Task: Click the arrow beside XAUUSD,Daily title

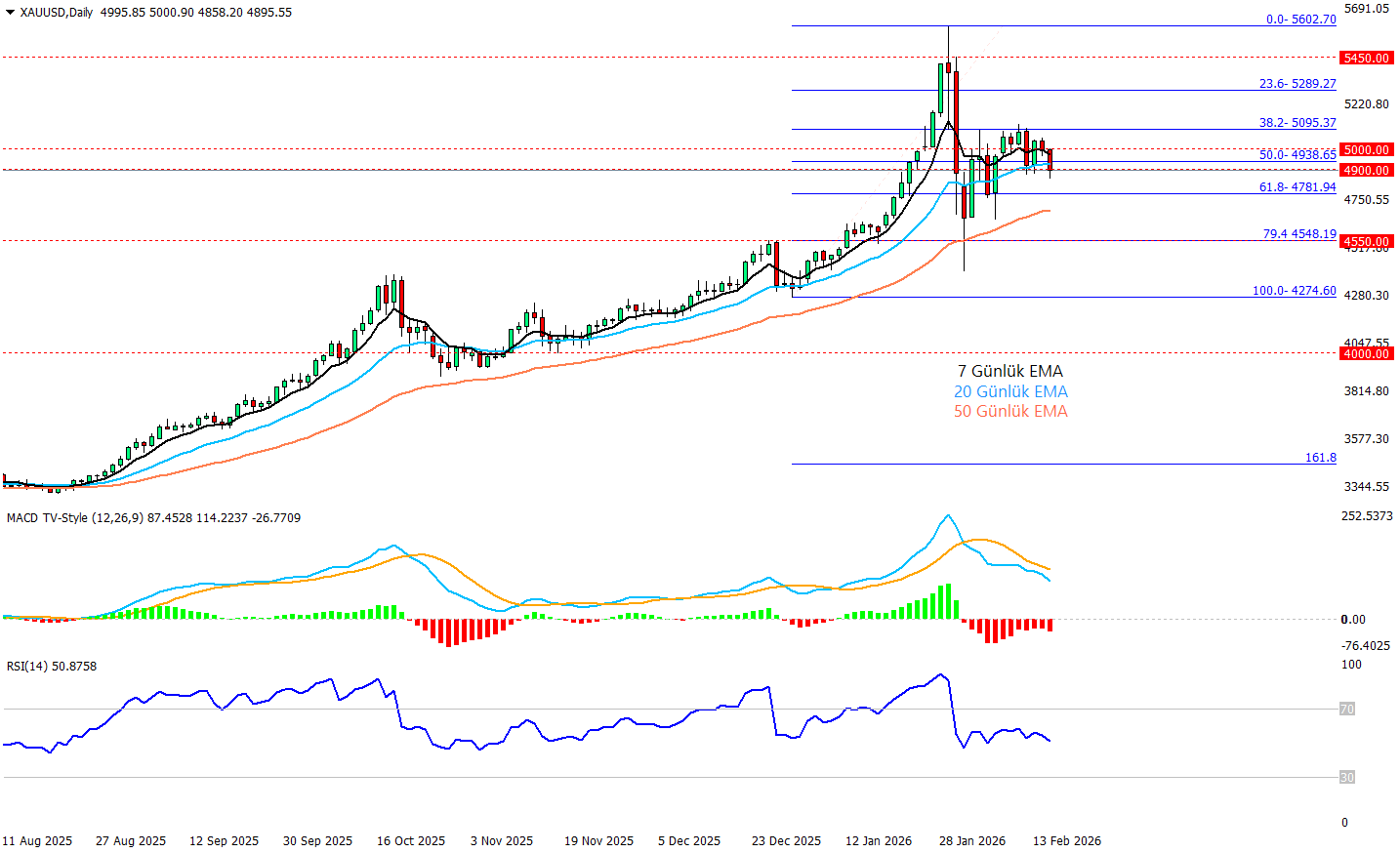Action: [10, 13]
